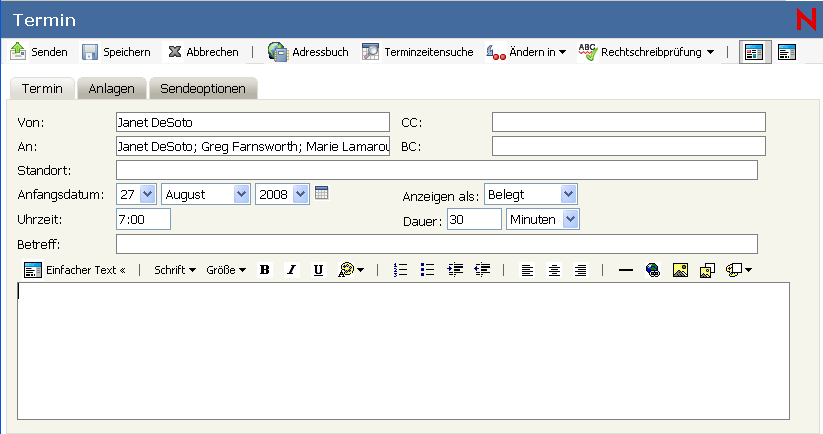Click the An recipients field
Image resolution: width=823 pixels, height=434 pixels.
click(x=252, y=146)
